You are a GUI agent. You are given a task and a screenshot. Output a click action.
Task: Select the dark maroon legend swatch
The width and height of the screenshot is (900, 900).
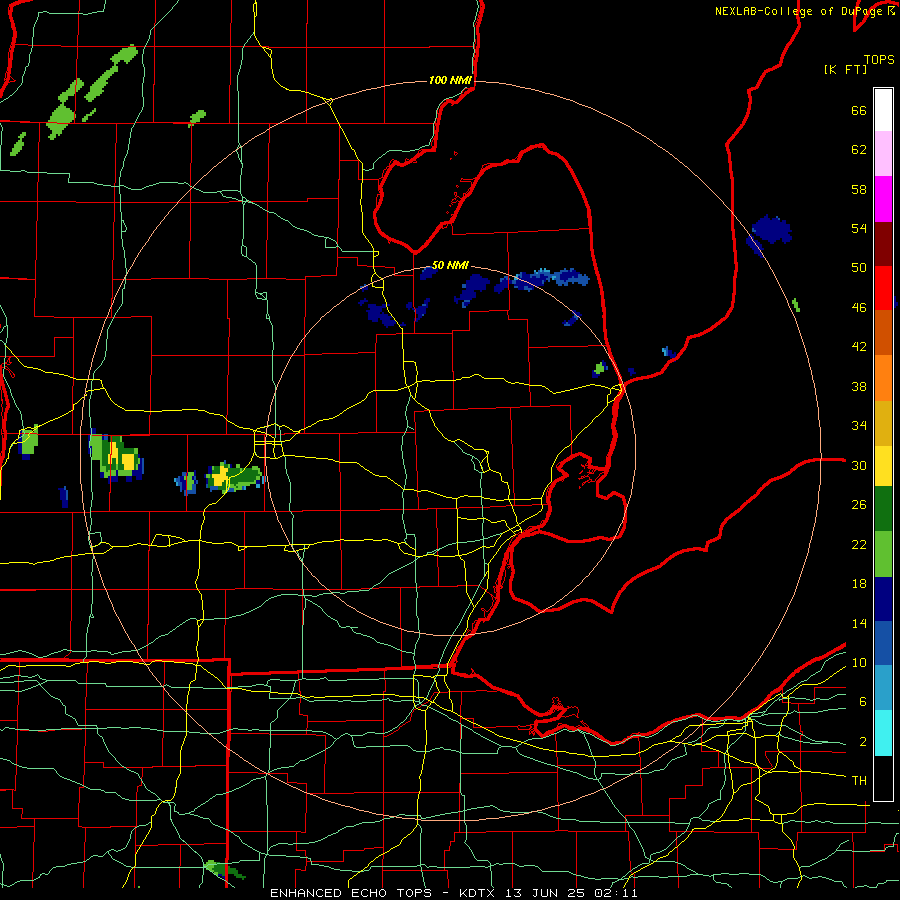[883, 243]
